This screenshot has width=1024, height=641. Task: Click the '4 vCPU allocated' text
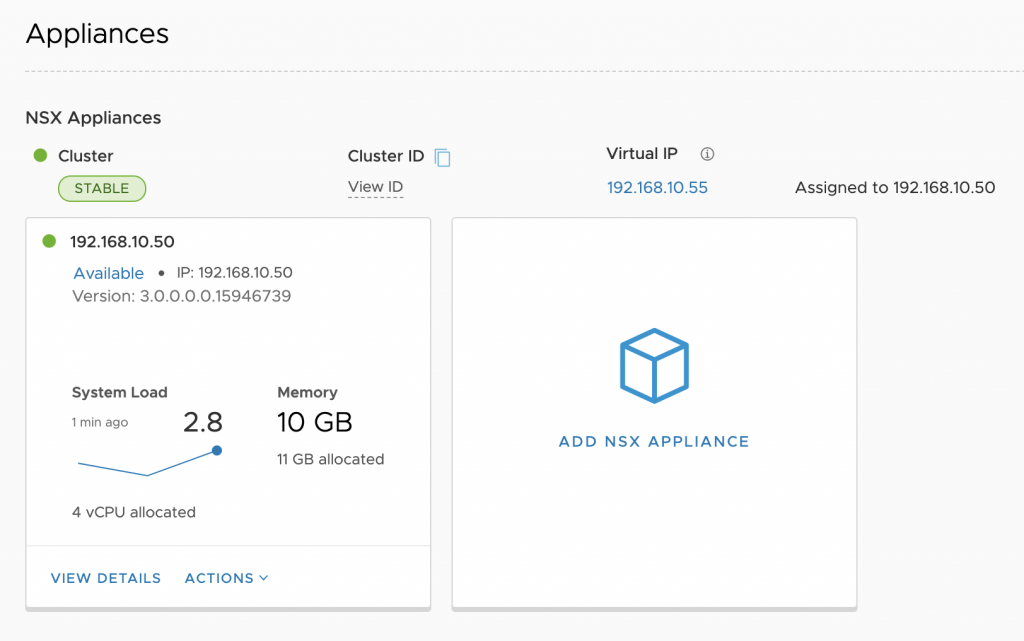click(134, 512)
